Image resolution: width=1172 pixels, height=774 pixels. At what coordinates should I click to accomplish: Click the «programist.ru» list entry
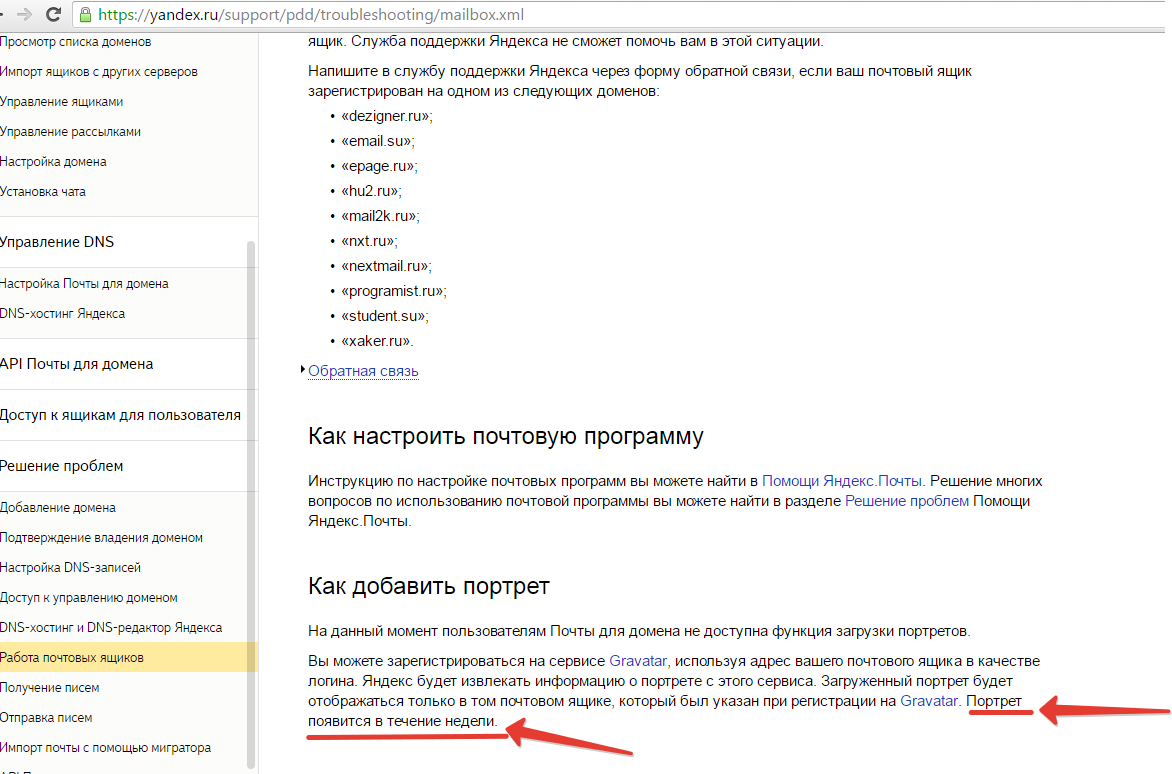(394, 291)
